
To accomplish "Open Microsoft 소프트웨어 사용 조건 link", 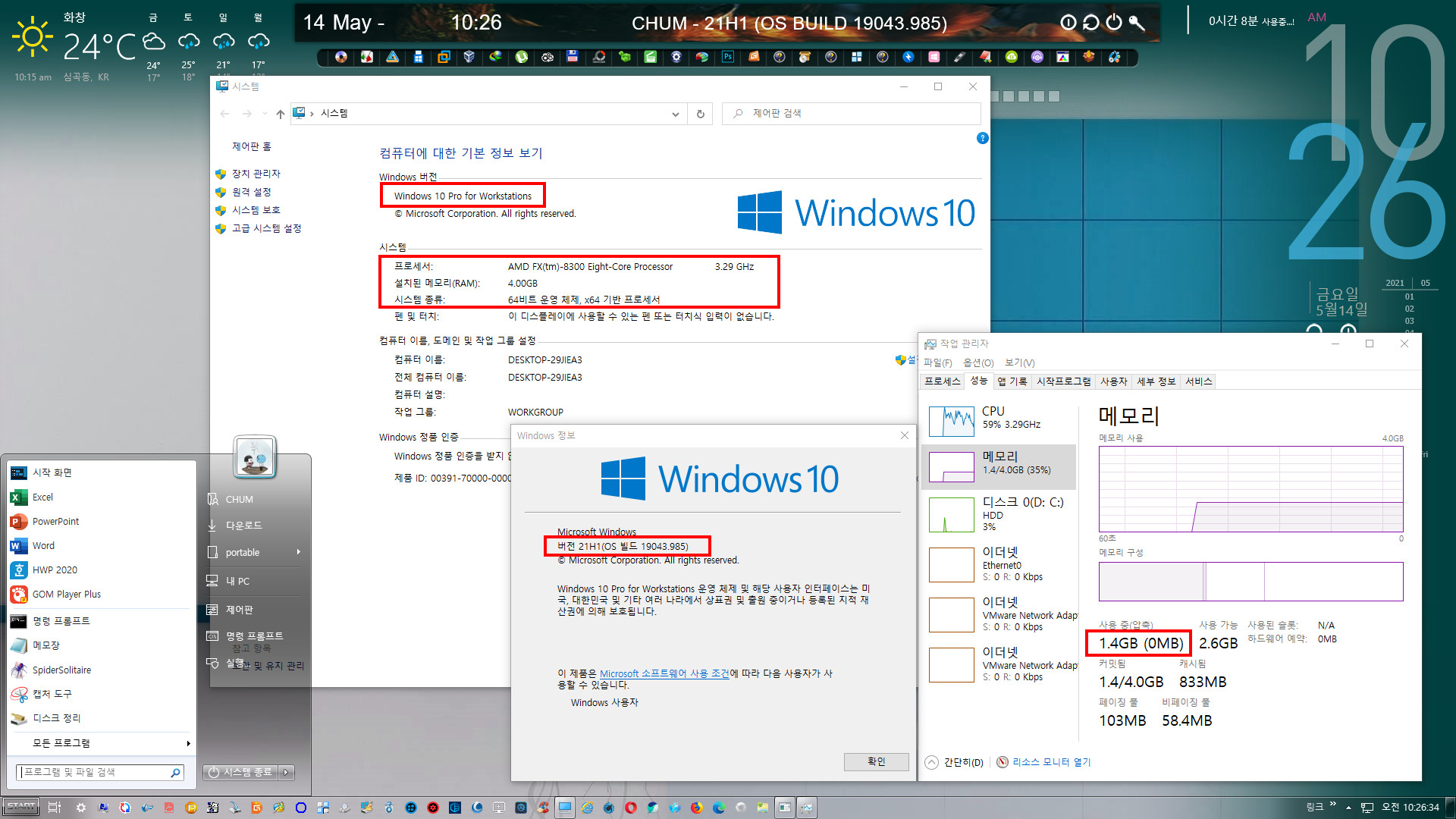I will (664, 673).
